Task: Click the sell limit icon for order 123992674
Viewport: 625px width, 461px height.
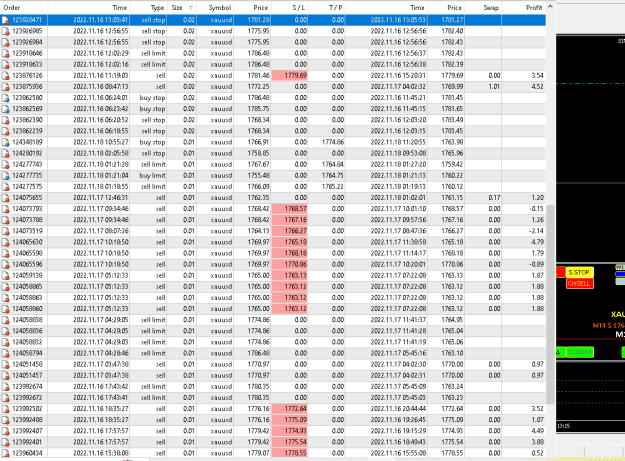Action: (x=6, y=386)
